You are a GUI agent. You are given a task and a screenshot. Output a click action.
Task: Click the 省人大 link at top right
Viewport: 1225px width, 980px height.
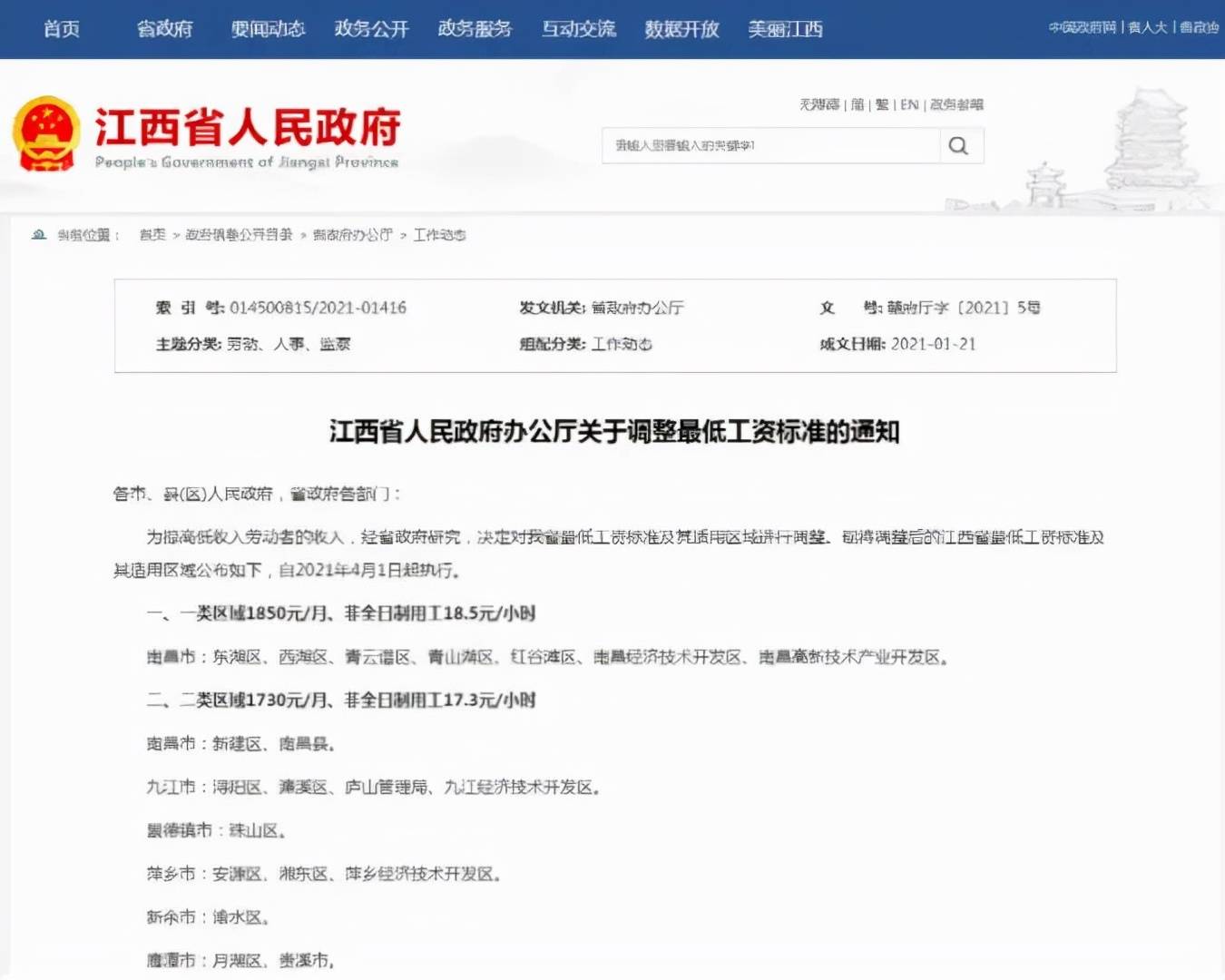pos(1148,28)
